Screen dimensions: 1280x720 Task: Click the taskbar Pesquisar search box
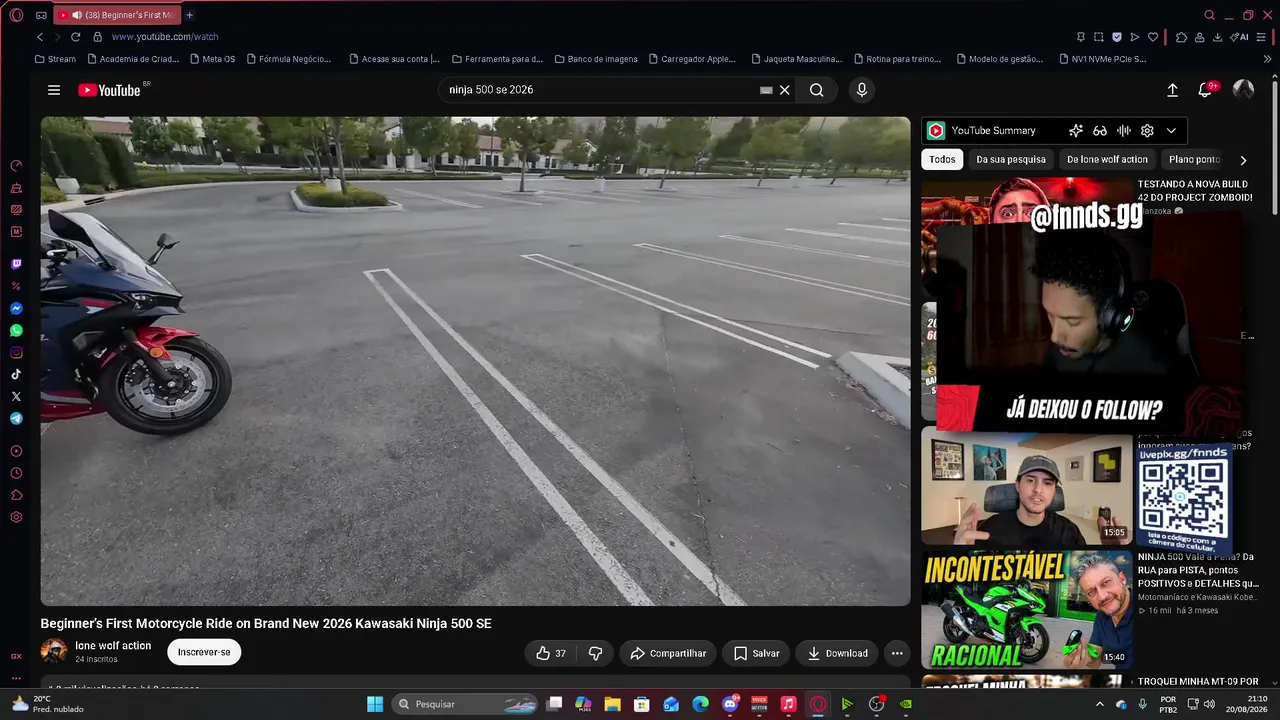coord(463,704)
